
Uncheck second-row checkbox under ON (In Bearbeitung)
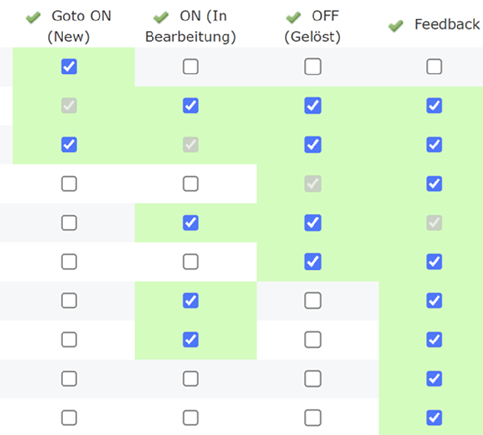[191, 106]
